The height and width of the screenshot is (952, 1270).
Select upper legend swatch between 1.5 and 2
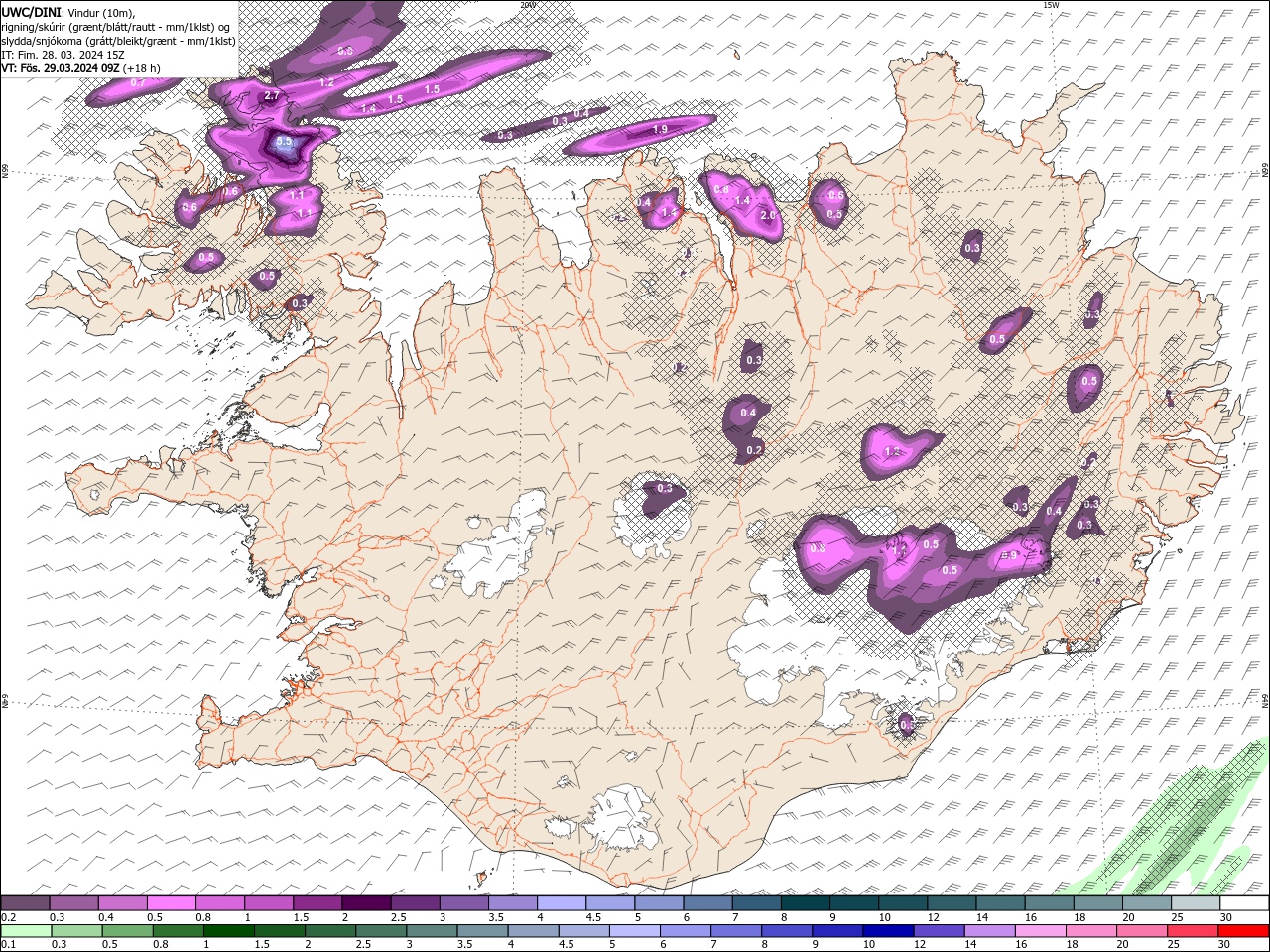pos(317,903)
